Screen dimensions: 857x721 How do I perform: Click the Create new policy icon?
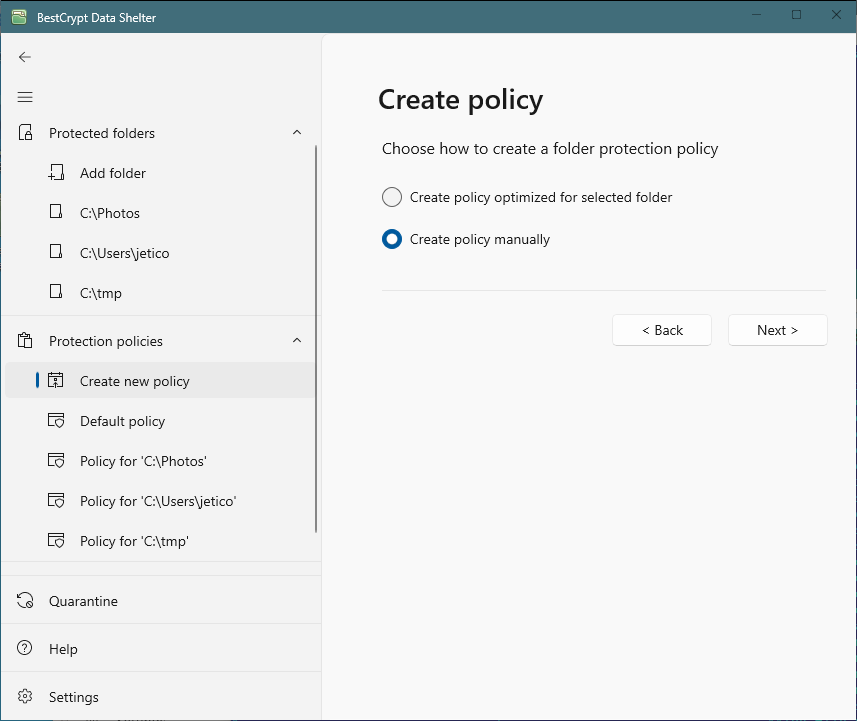click(56, 380)
